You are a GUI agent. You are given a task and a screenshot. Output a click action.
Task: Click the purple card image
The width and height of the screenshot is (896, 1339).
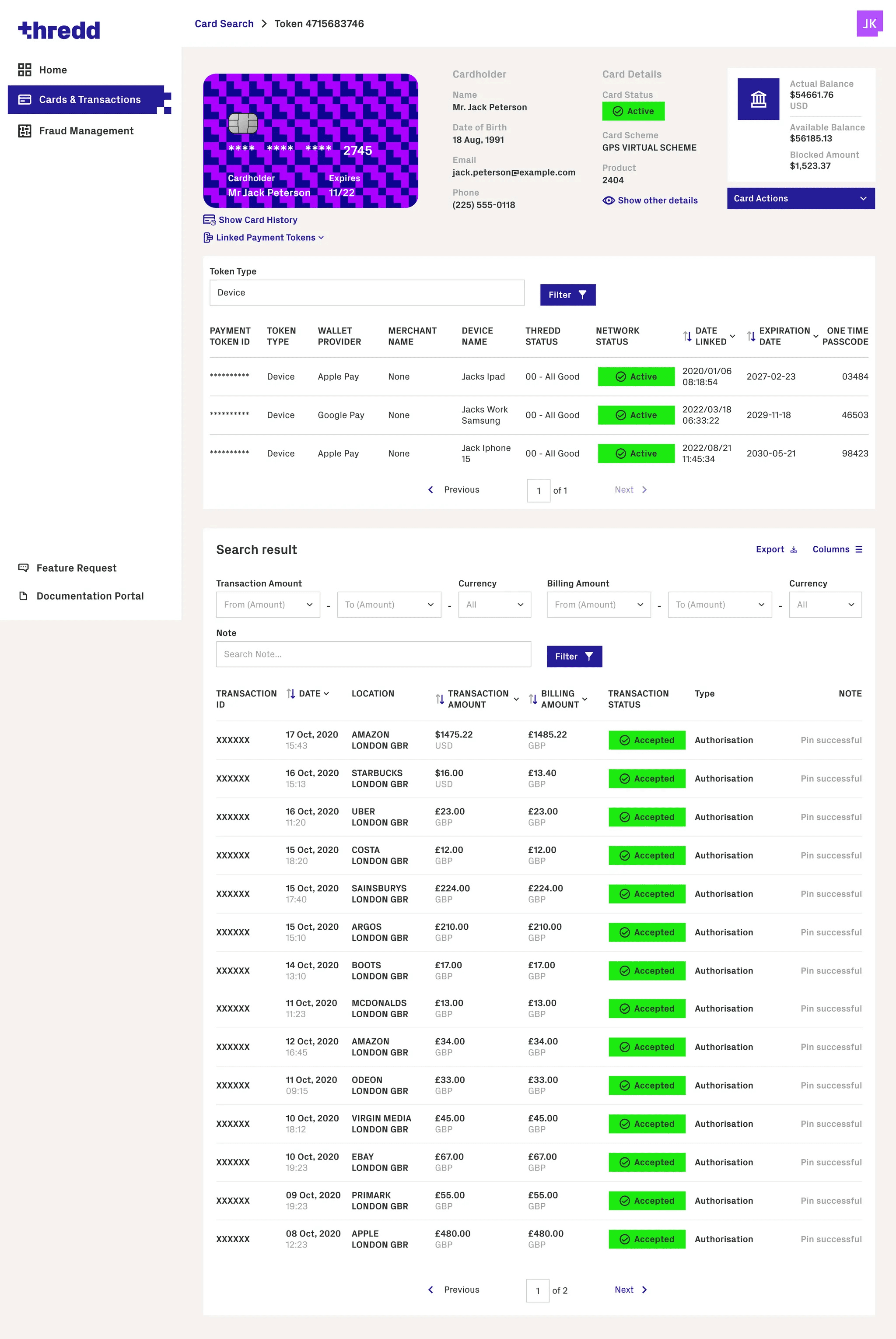pyautogui.click(x=310, y=141)
